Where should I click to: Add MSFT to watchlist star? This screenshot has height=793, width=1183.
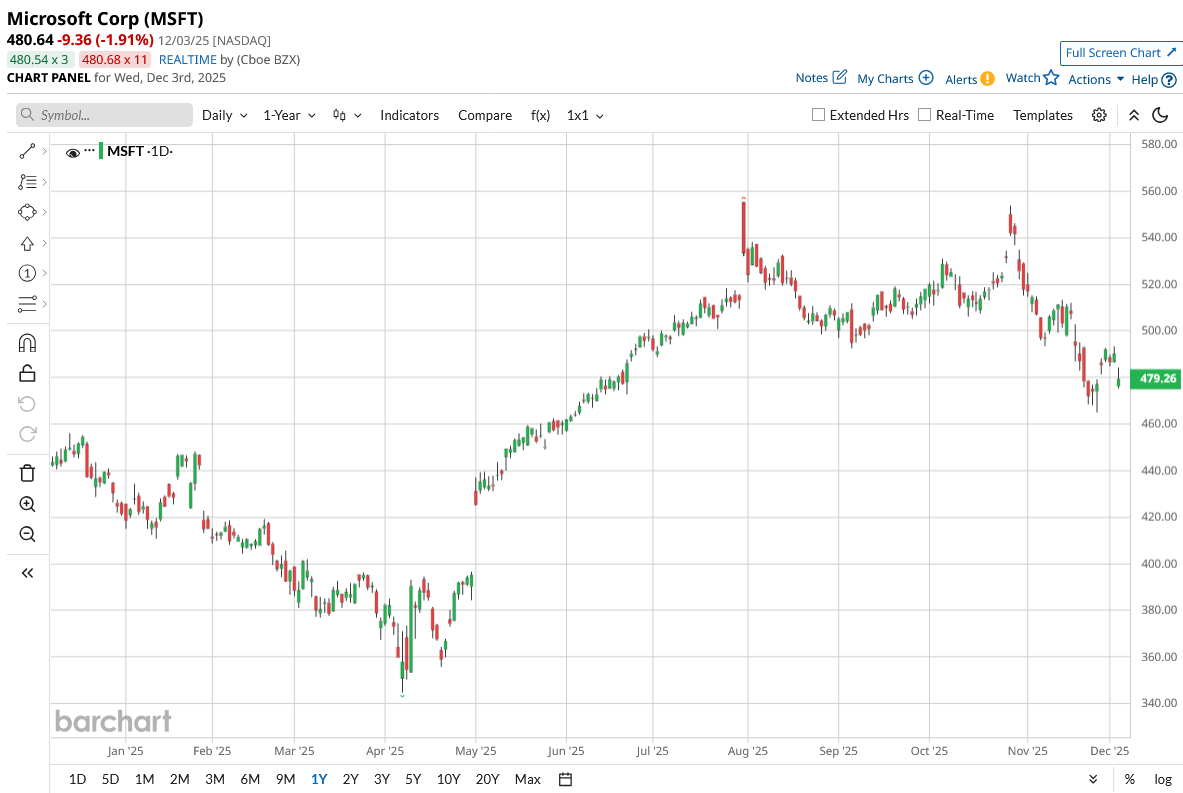click(x=1051, y=78)
